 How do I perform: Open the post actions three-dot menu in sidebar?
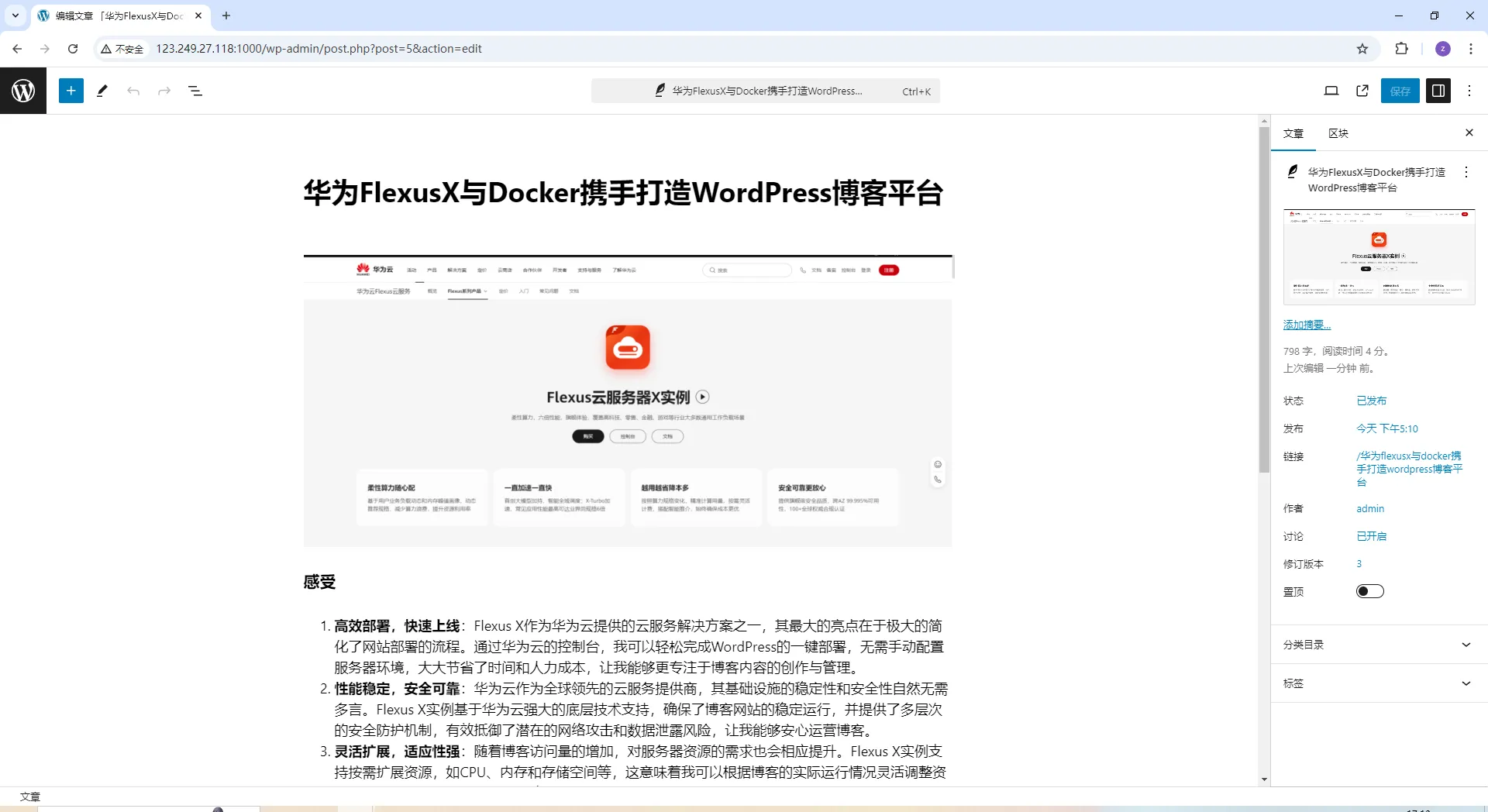pyautogui.click(x=1466, y=172)
